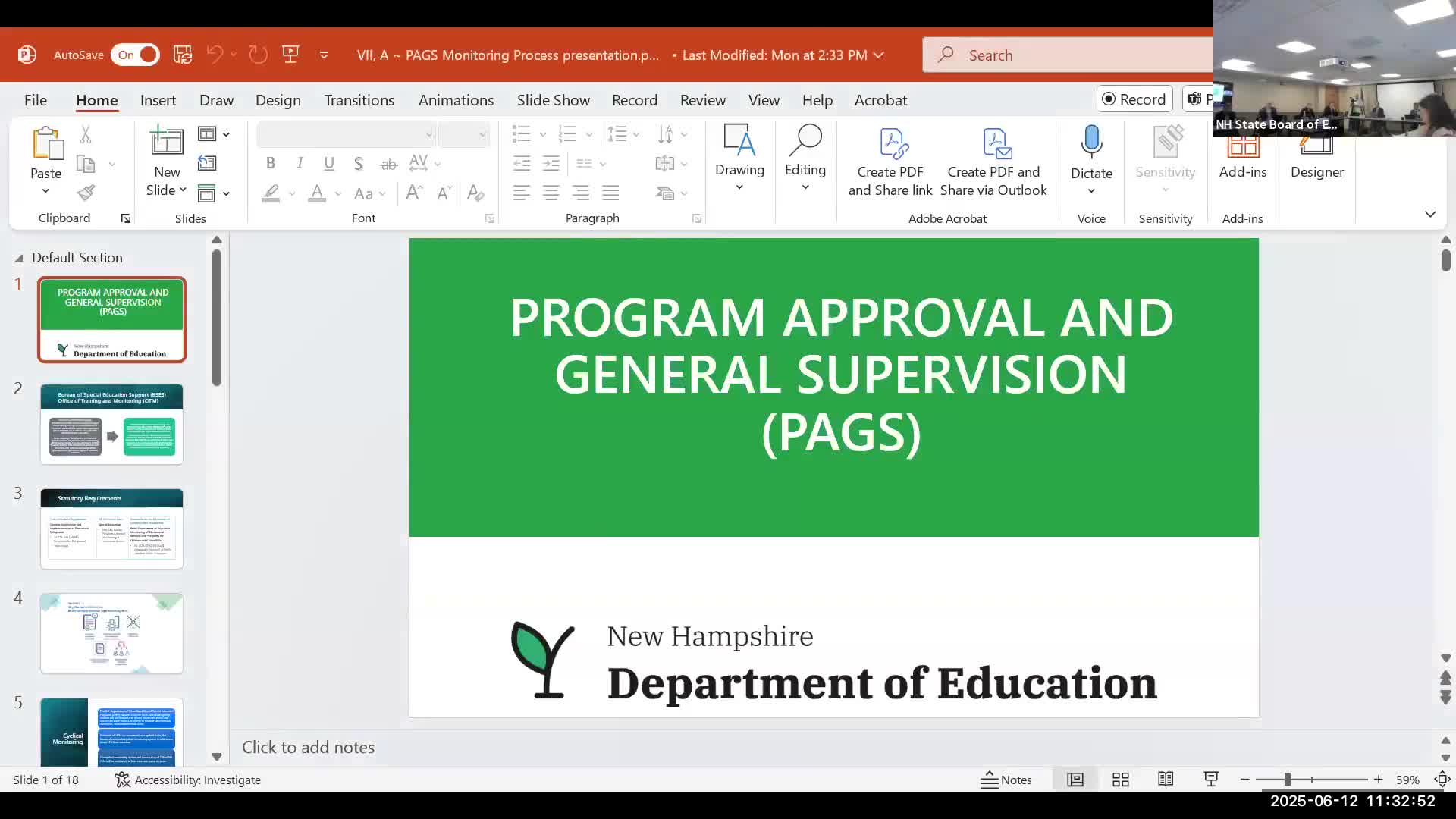Toggle Normal view button in status bar
Image resolution: width=1456 pixels, height=819 pixels.
click(x=1075, y=780)
